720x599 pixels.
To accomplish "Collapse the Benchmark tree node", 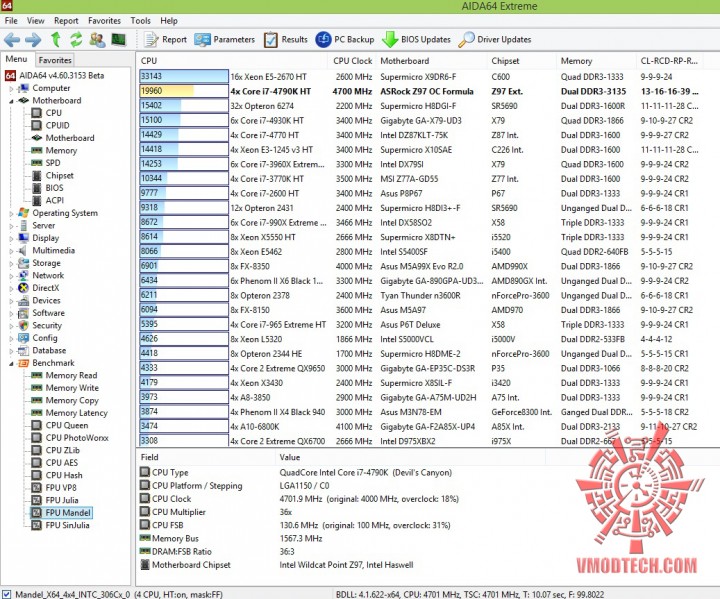I will tap(11, 364).
